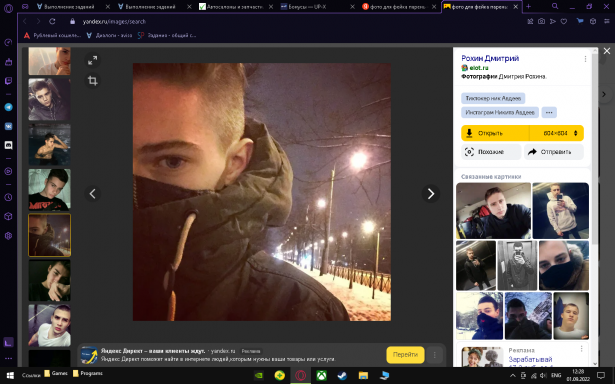
Task: Open the mail icon in tab bar
Action: 25,7
